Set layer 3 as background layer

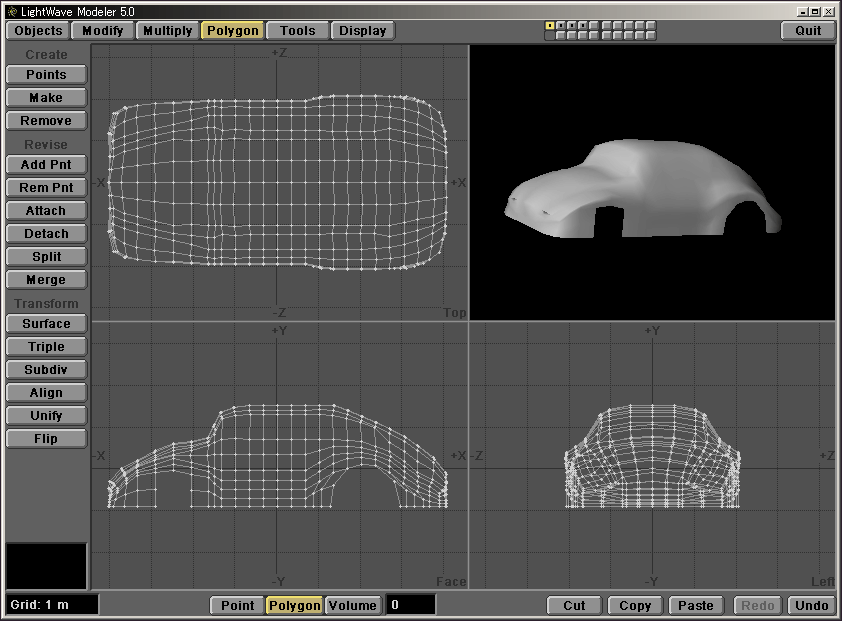pyautogui.click(x=572, y=36)
